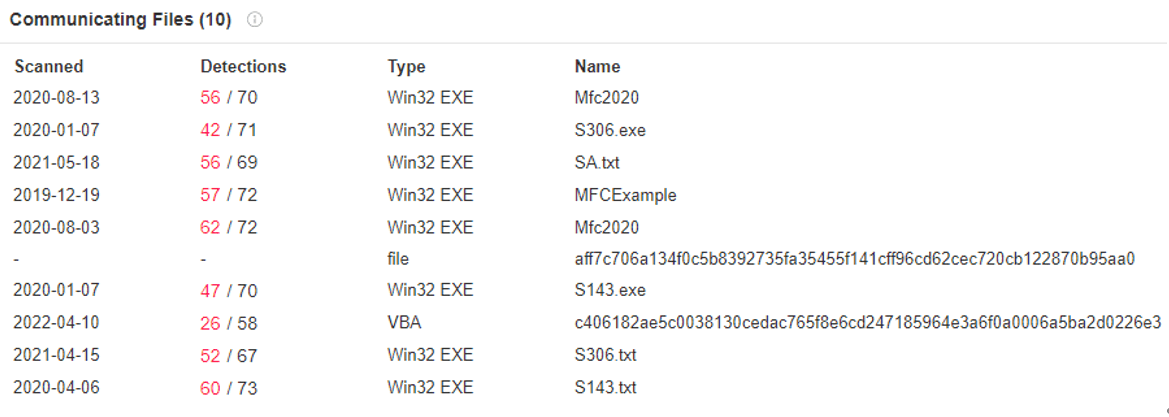The height and width of the screenshot is (417, 1169).
Task: Click the Type column header
Action: [406, 66]
